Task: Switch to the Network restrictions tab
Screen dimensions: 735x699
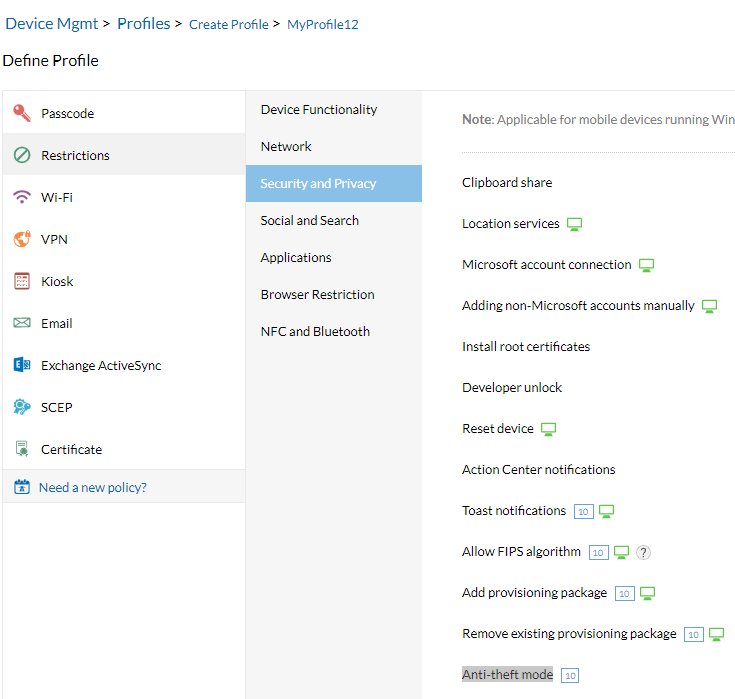Action: (x=286, y=146)
